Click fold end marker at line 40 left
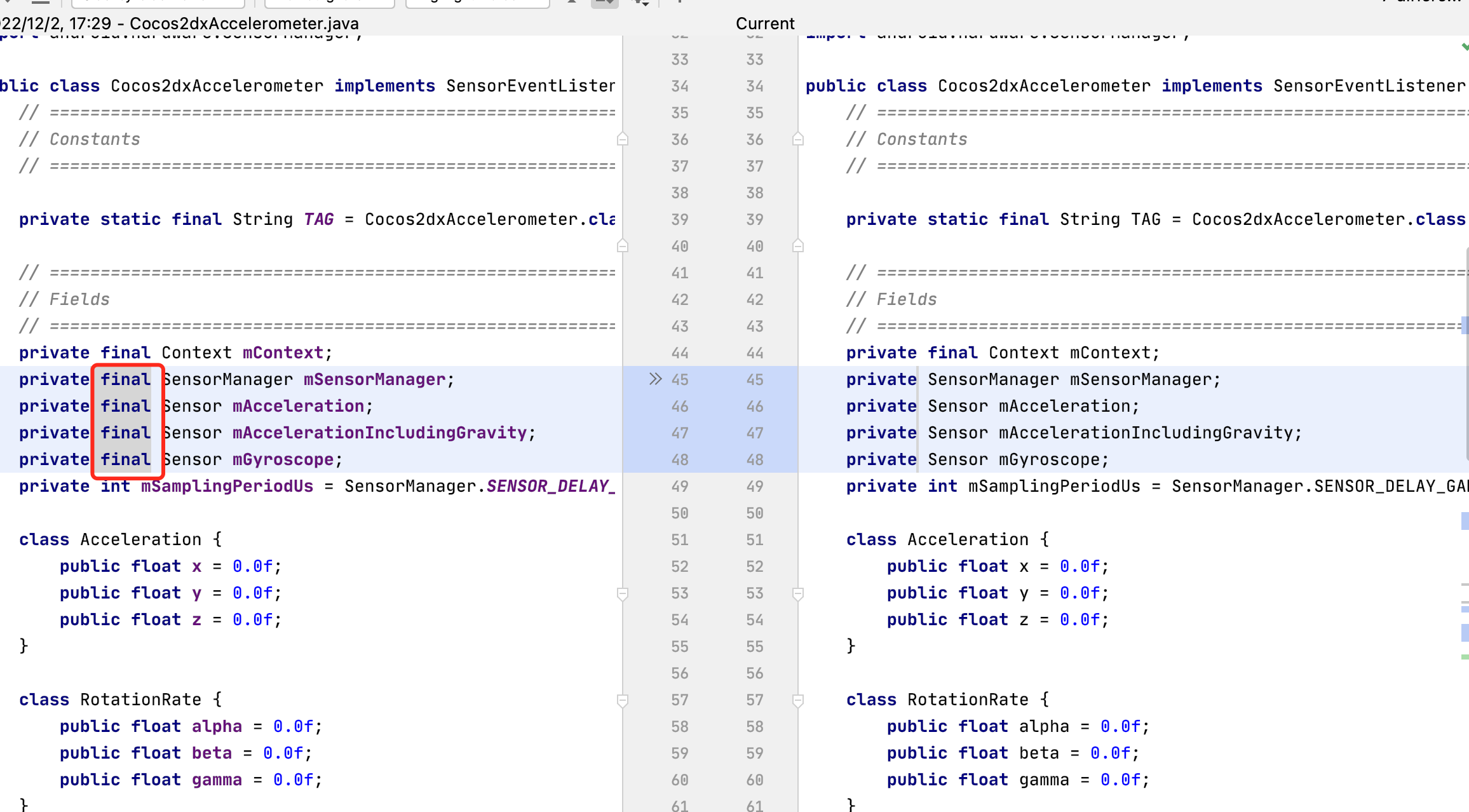 [623, 246]
